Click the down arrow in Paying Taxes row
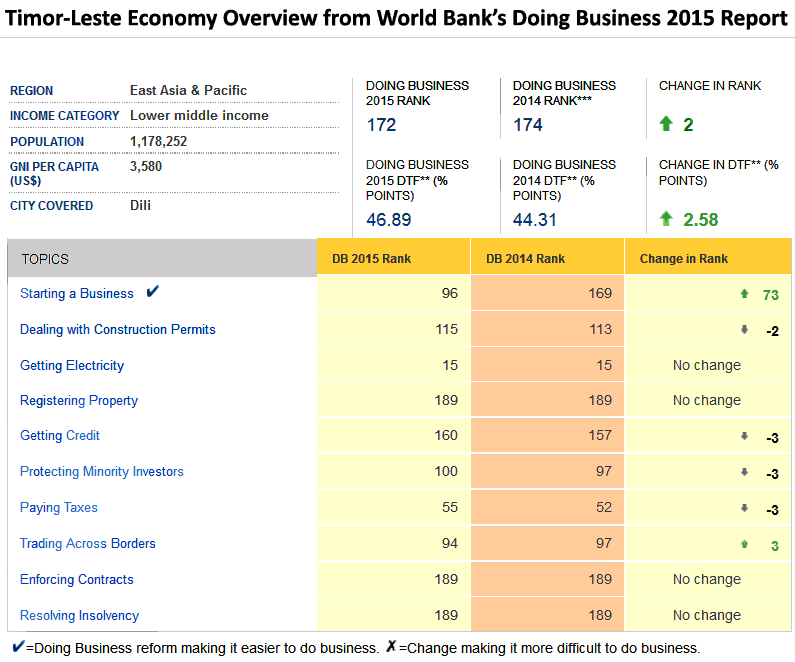 click(744, 508)
